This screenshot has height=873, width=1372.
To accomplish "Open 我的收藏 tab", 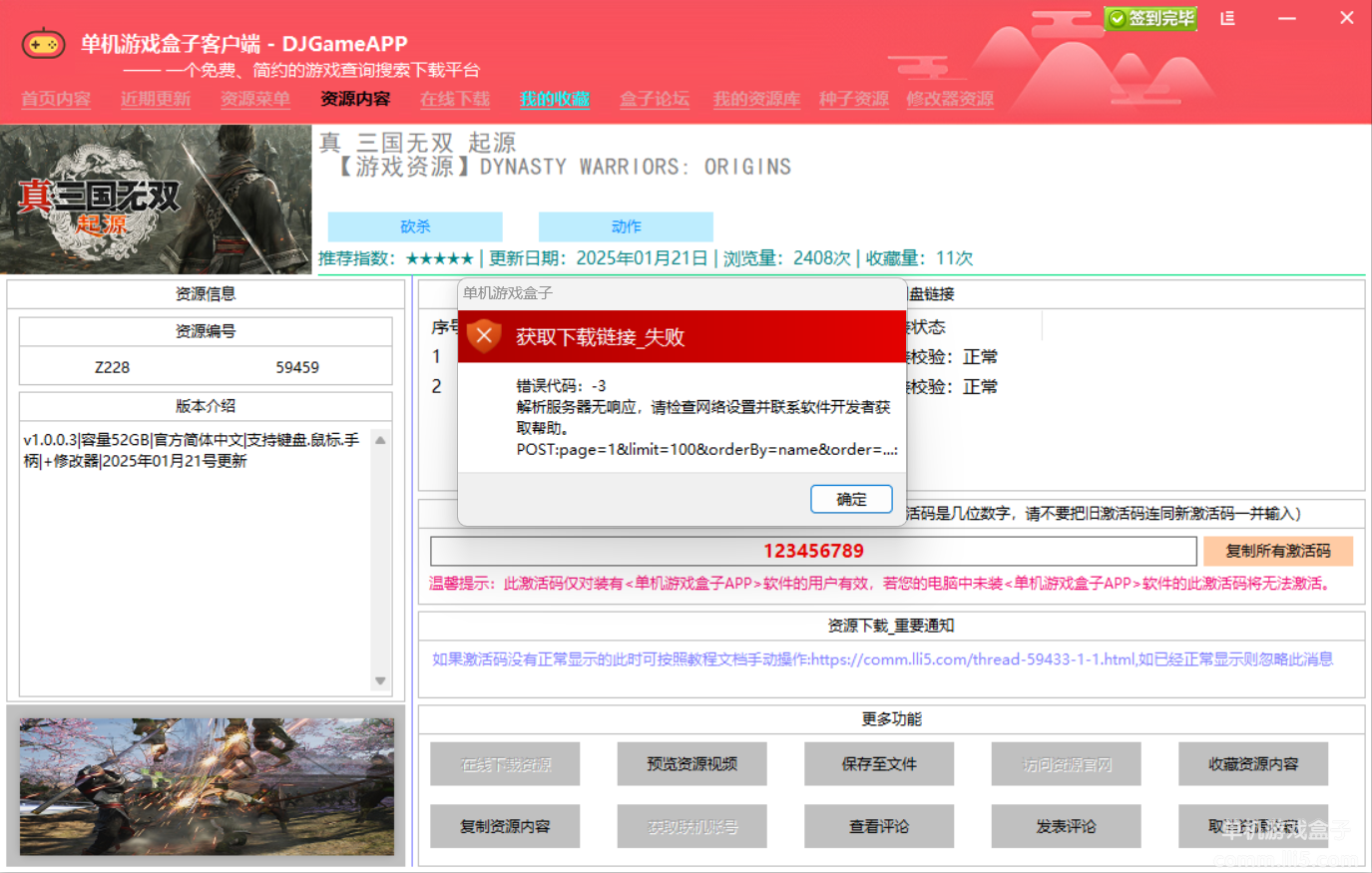I will (555, 99).
